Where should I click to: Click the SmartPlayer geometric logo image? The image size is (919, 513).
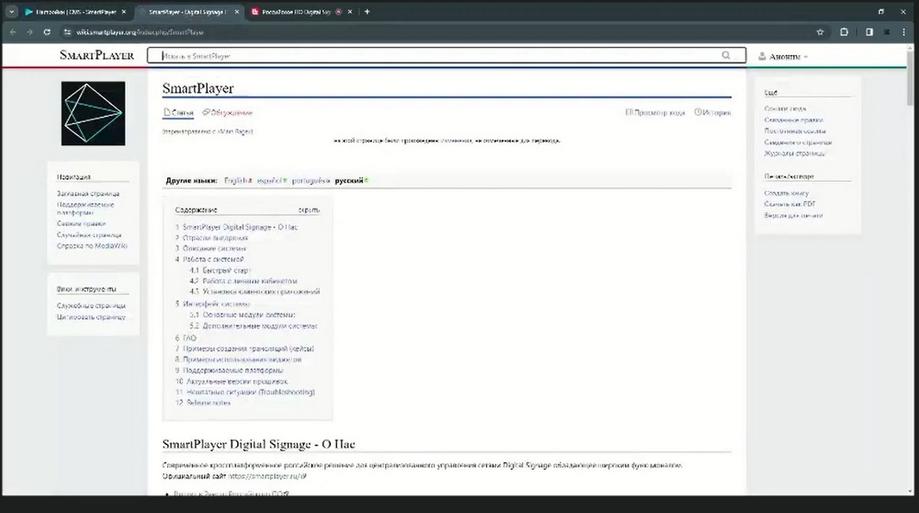click(93, 113)
